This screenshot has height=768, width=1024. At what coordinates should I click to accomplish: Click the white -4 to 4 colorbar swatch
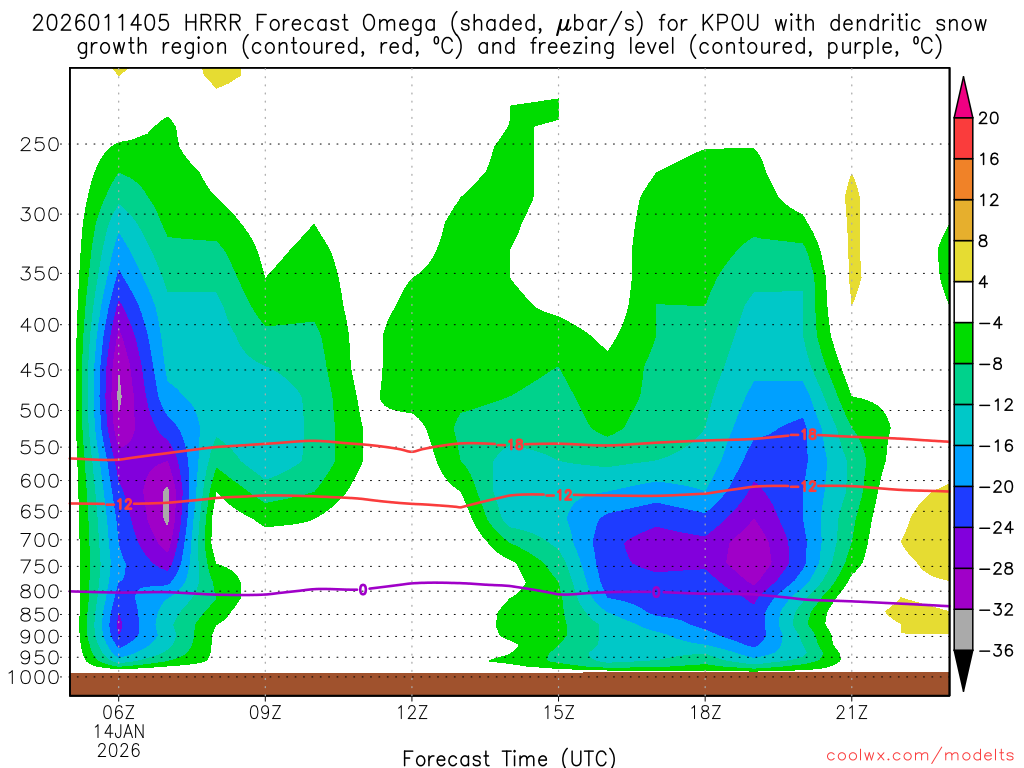pos(963,302)
